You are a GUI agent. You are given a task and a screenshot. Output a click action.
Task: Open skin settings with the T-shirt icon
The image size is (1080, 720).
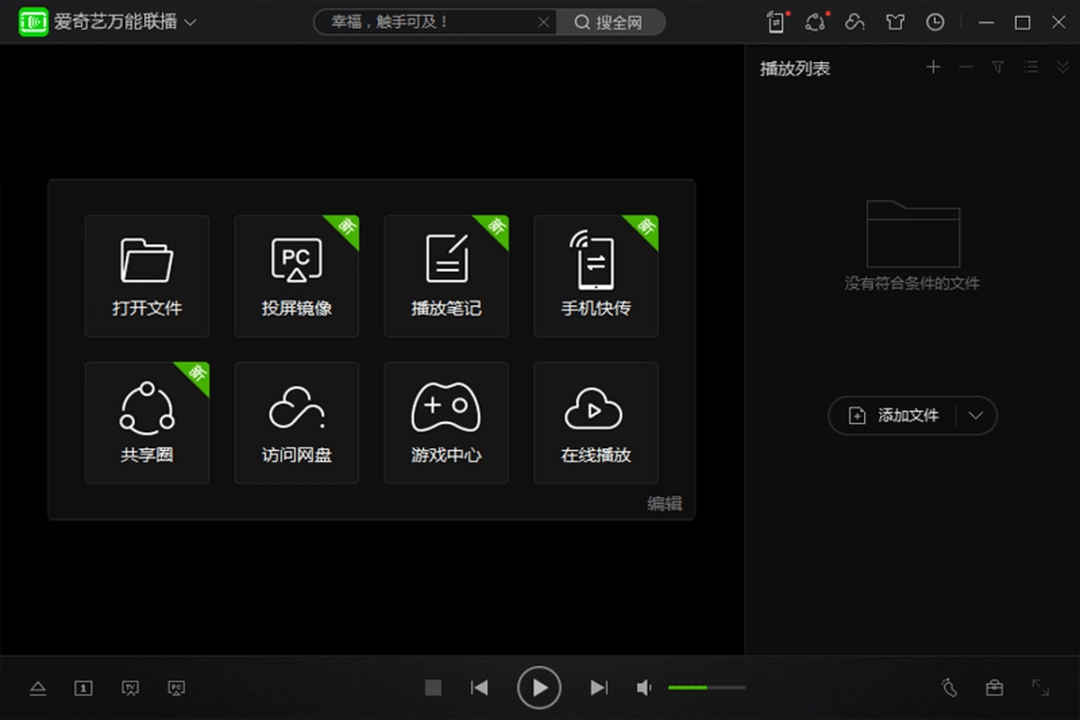point(895,21)
